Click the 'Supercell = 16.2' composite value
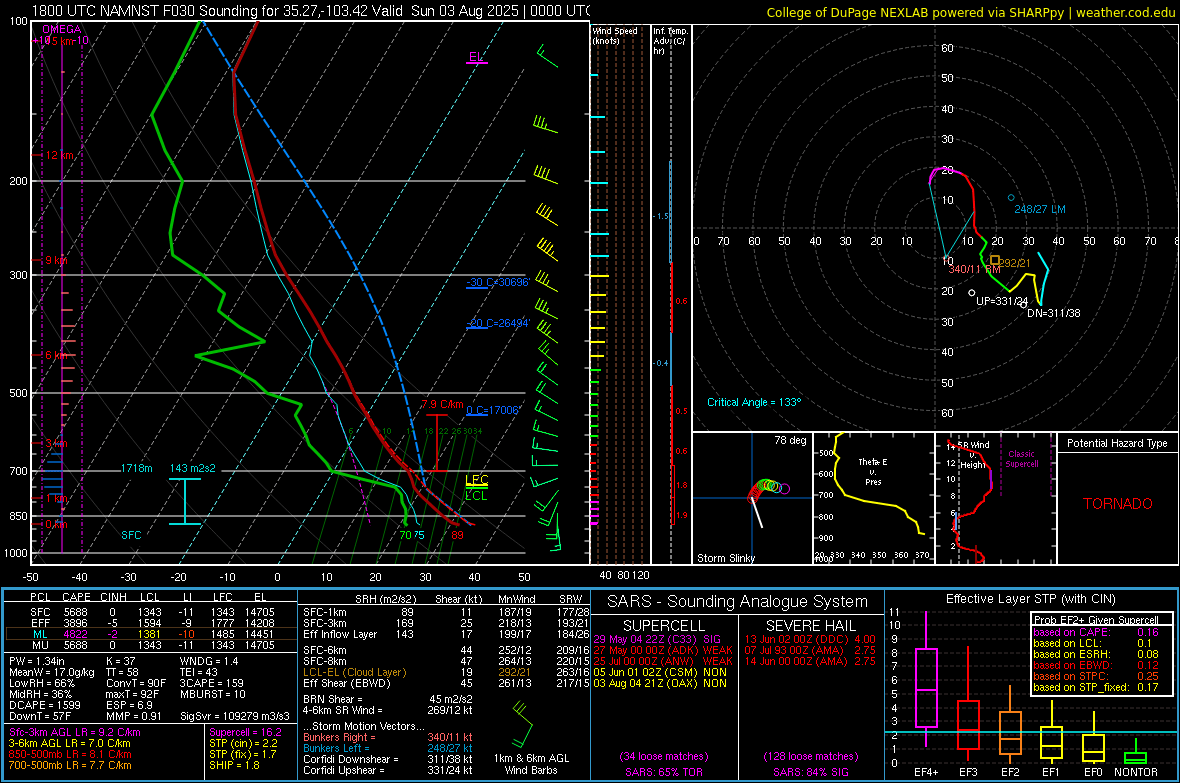 (x=245, y=732)
